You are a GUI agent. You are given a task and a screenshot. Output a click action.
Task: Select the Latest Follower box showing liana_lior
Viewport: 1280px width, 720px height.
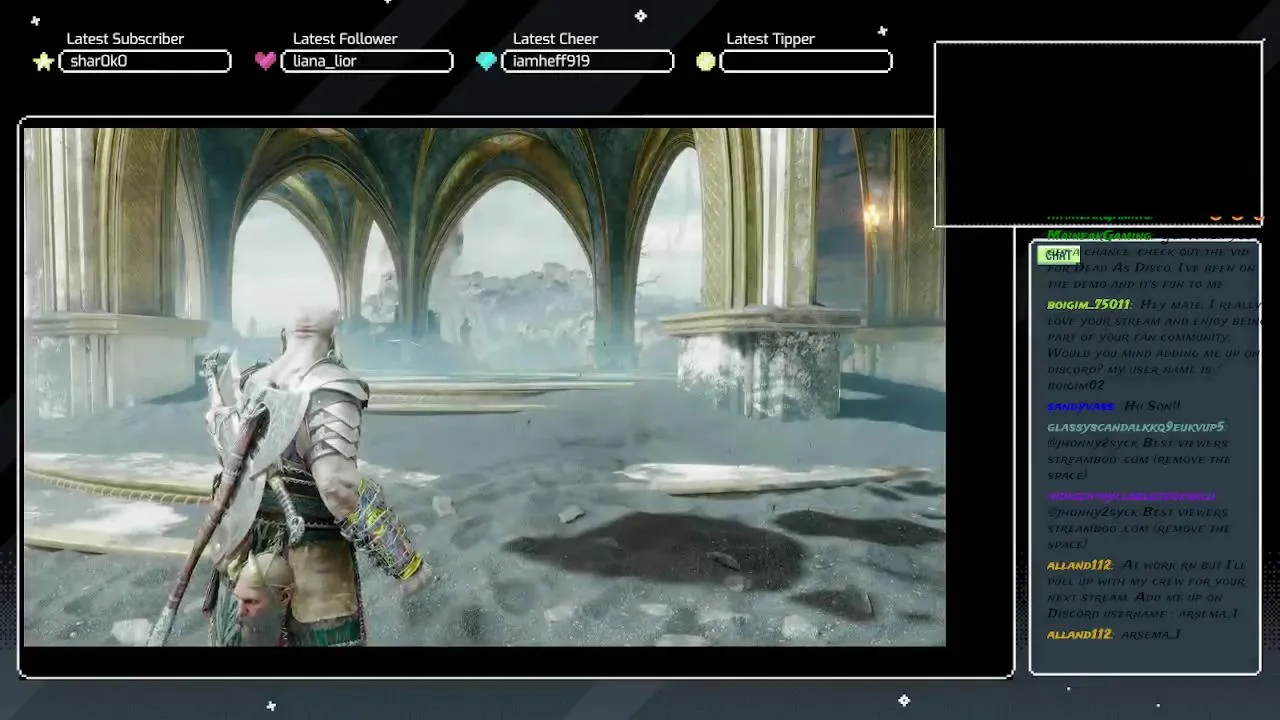point(367,61)
